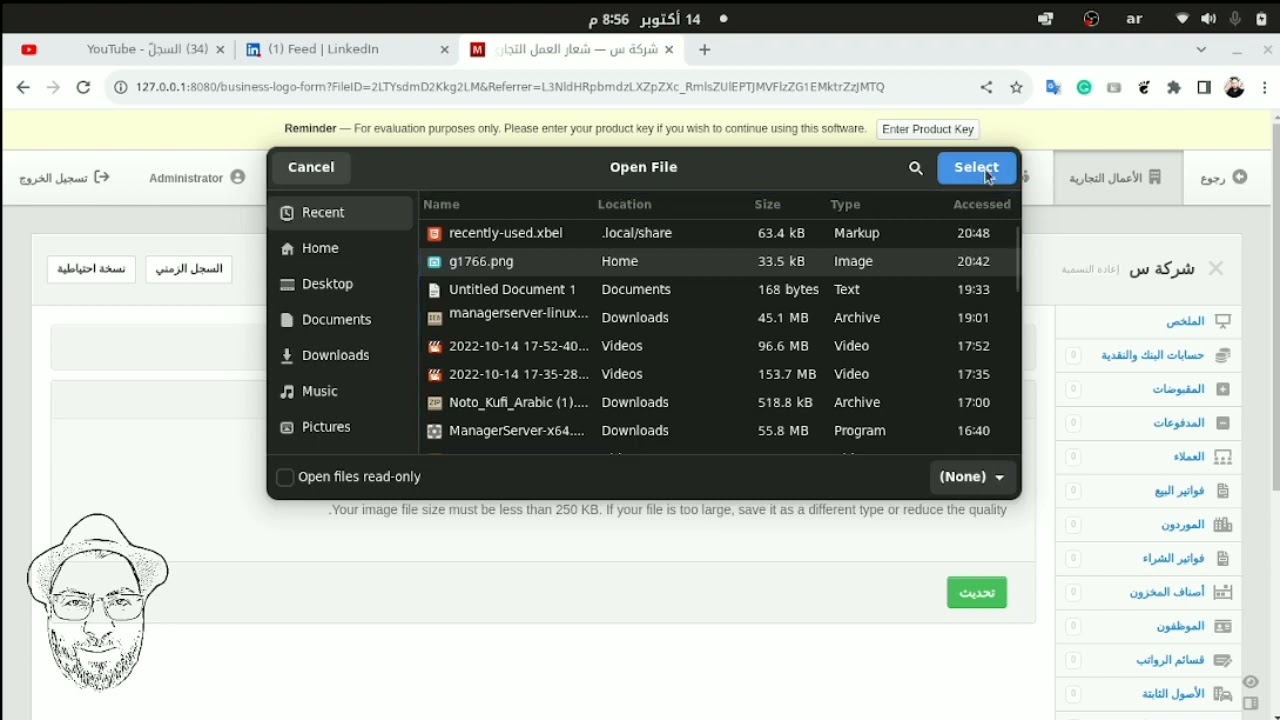Open the (None) file filter dropdown

pos(972,477)
